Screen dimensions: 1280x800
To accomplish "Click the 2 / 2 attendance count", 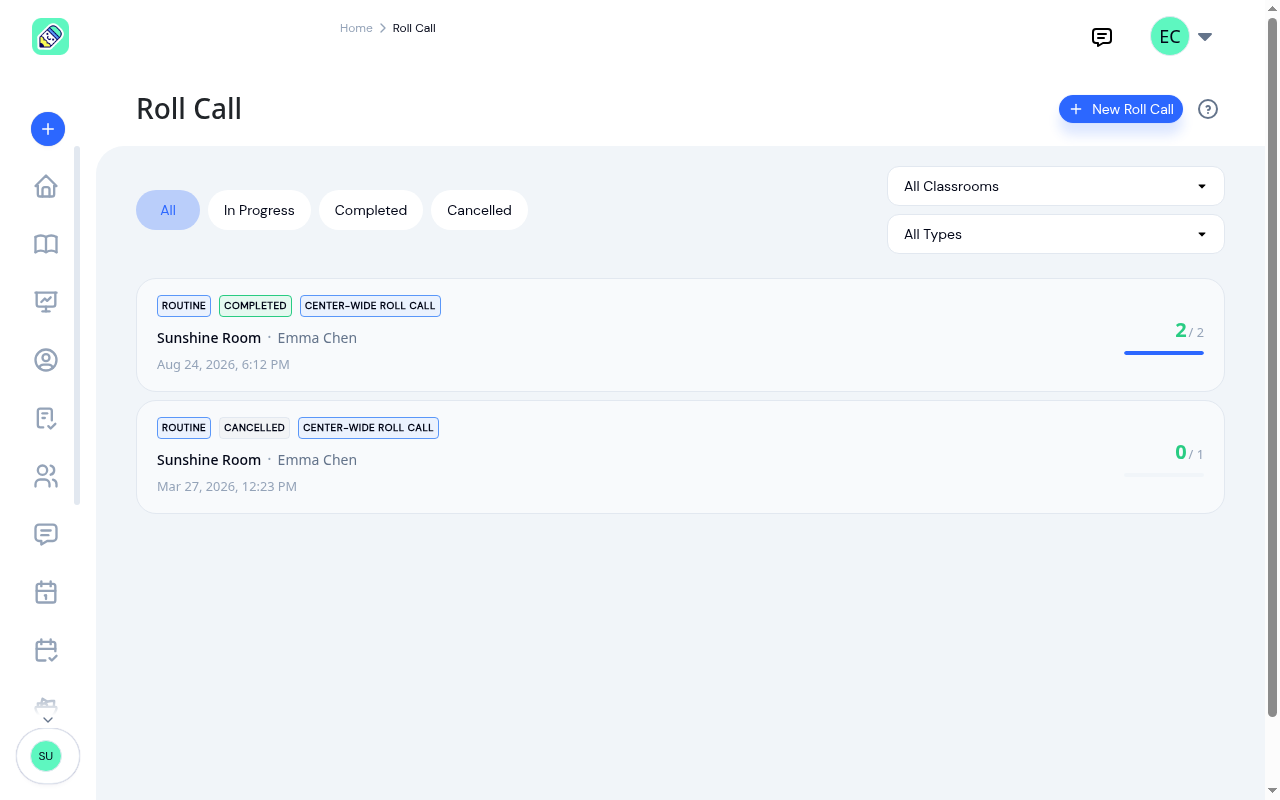I will [1189, 331].
